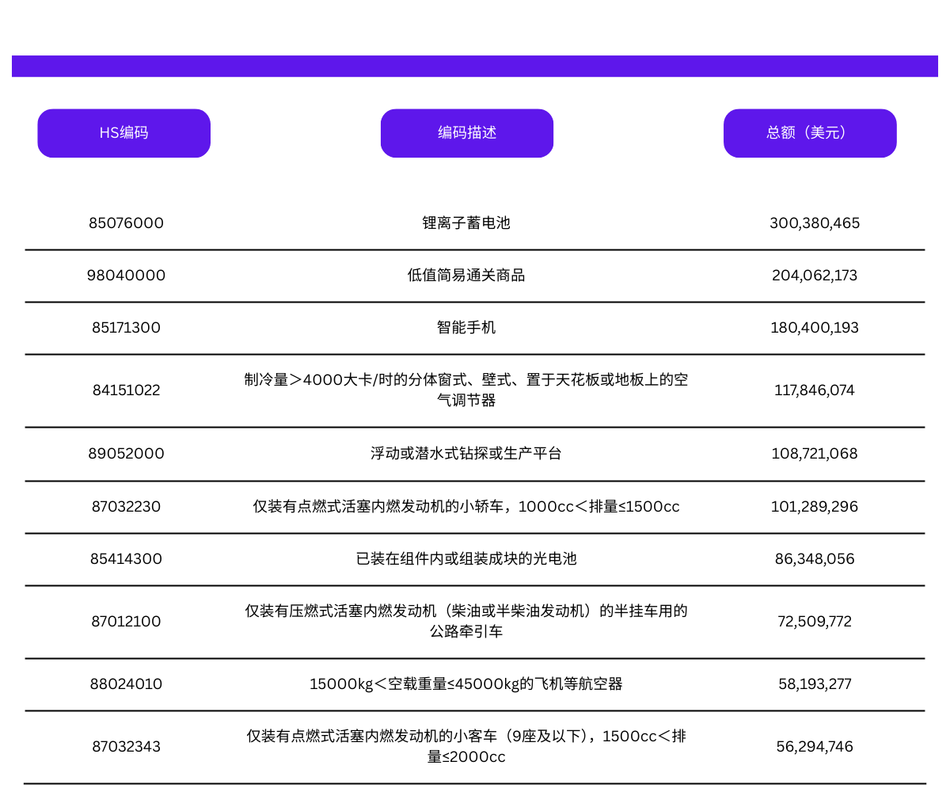Select HS code 87012100
The width and height of the screenshot is (950, 792).
click(126, 622)
